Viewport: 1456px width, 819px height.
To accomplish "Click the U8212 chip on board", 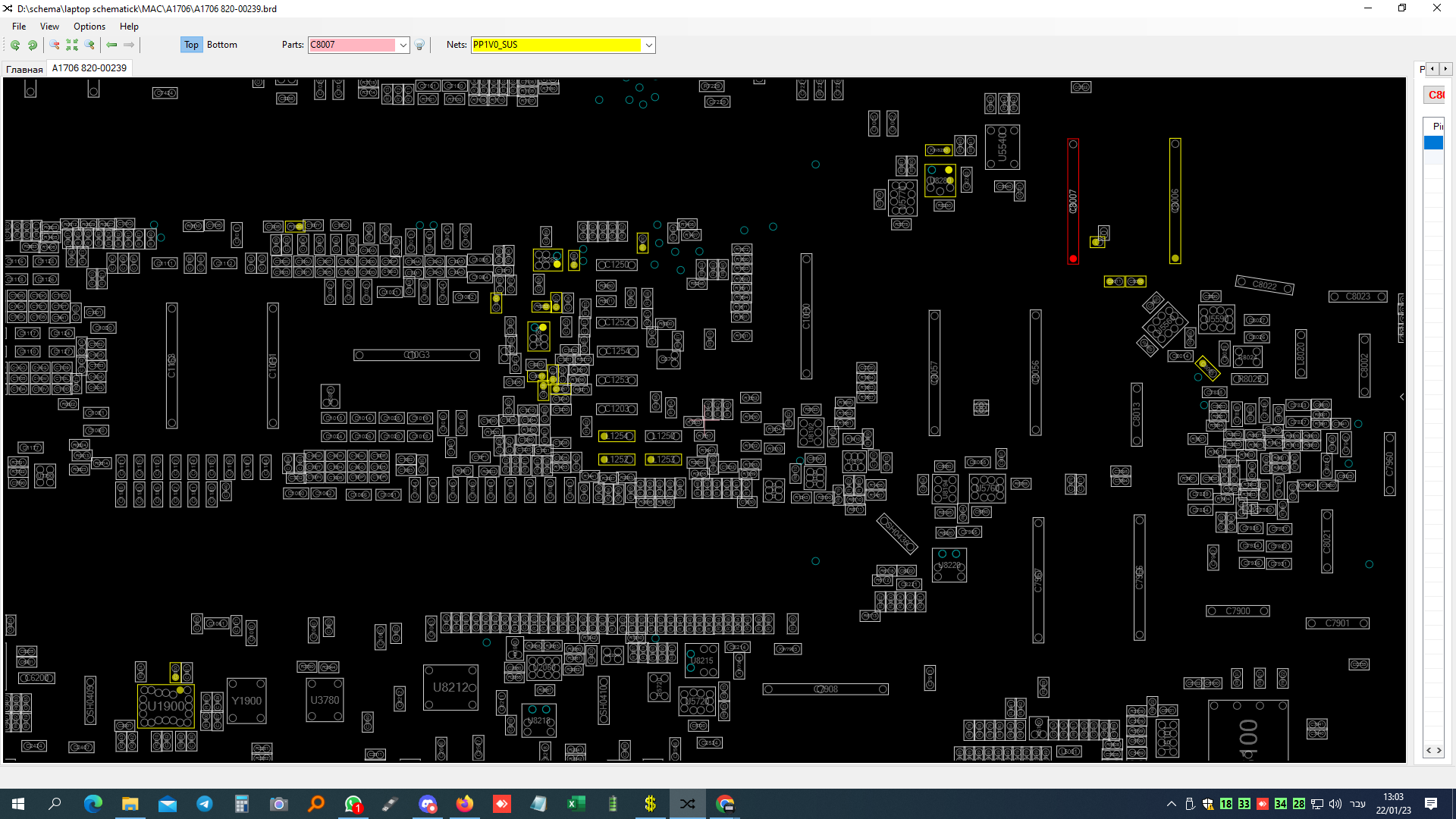I will pos(450,688).
